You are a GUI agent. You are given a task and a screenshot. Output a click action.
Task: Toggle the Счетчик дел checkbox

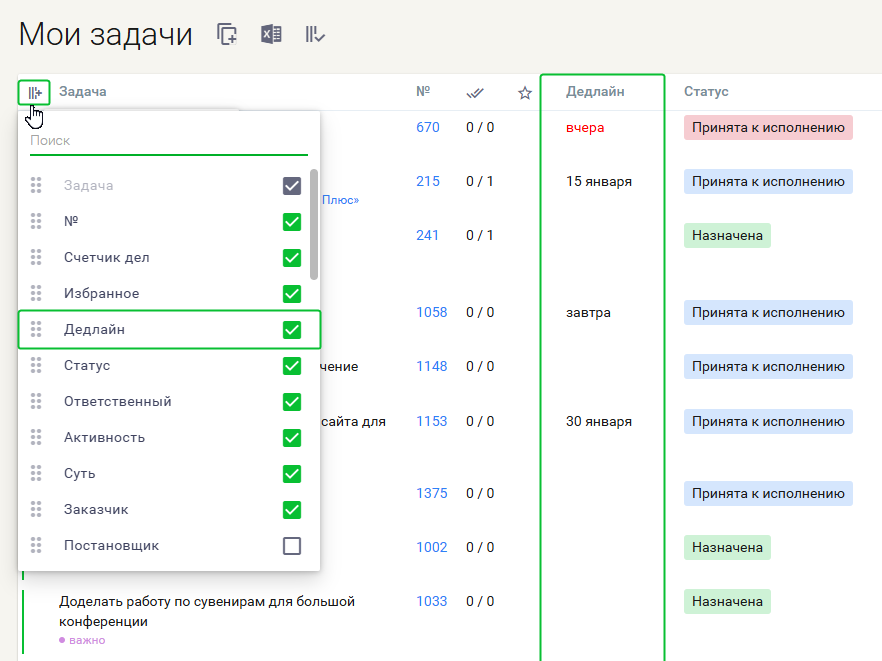click(292, 258)
